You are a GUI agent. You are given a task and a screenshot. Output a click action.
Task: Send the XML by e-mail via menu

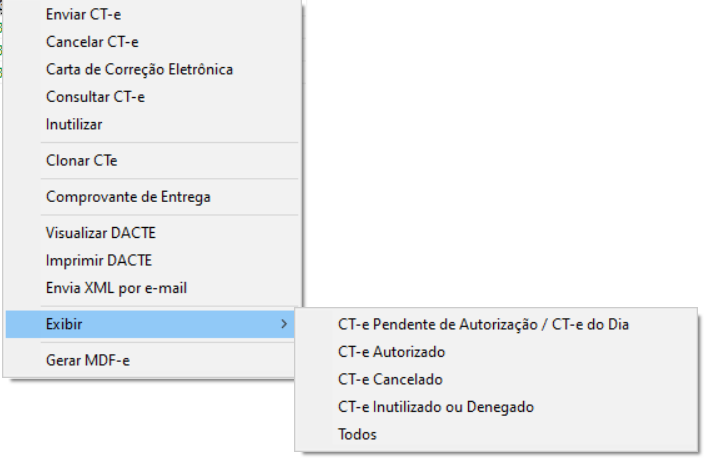click(116, 288)
